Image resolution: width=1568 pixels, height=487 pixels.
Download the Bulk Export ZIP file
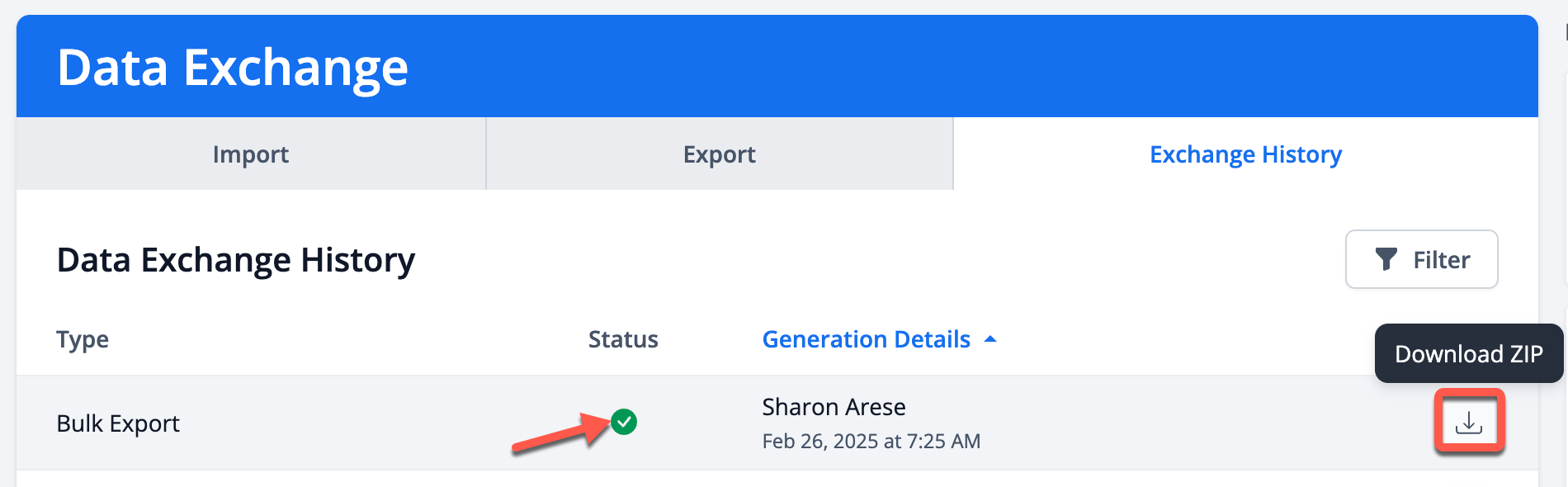coord(1469,423)
